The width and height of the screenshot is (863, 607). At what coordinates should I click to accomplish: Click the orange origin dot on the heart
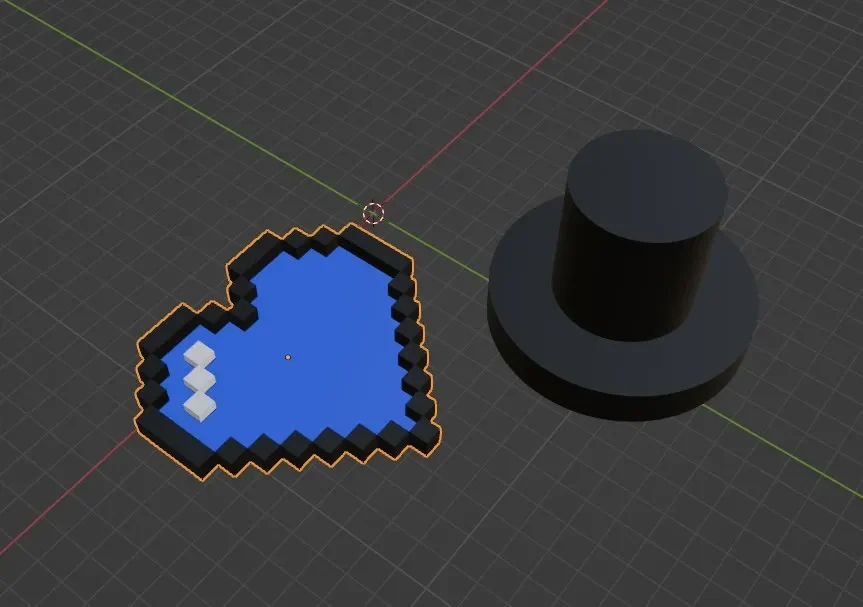coord(288,357)
